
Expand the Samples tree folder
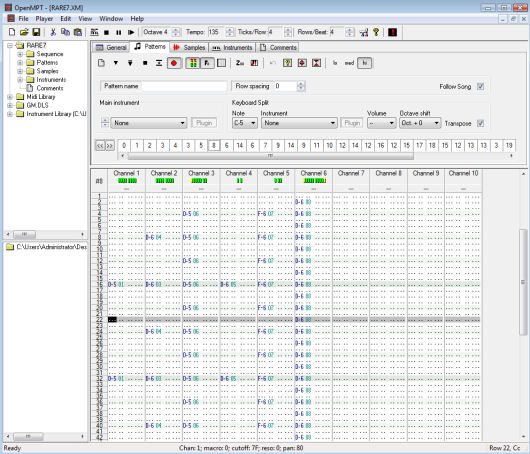(20, 71)
